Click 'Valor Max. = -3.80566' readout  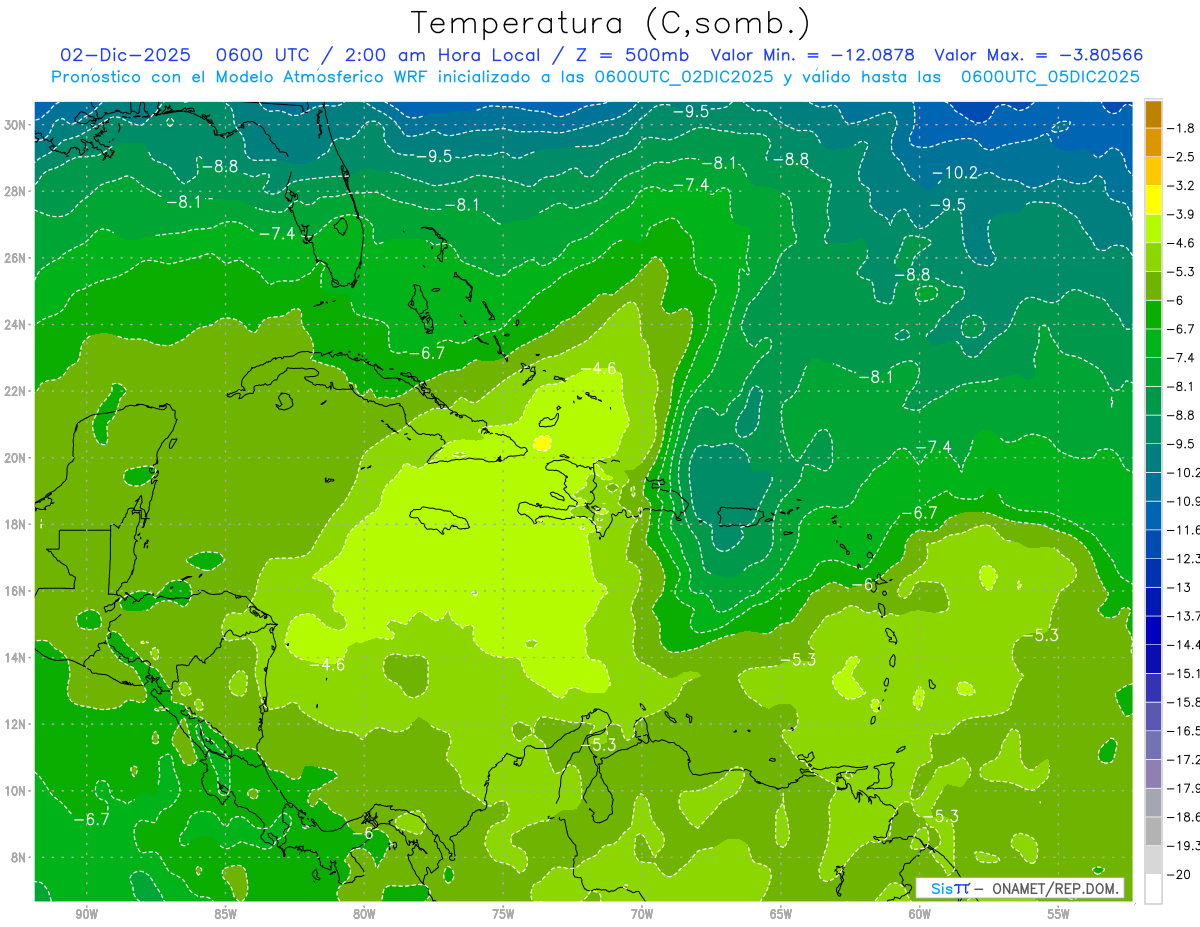tap(1038, 55)
